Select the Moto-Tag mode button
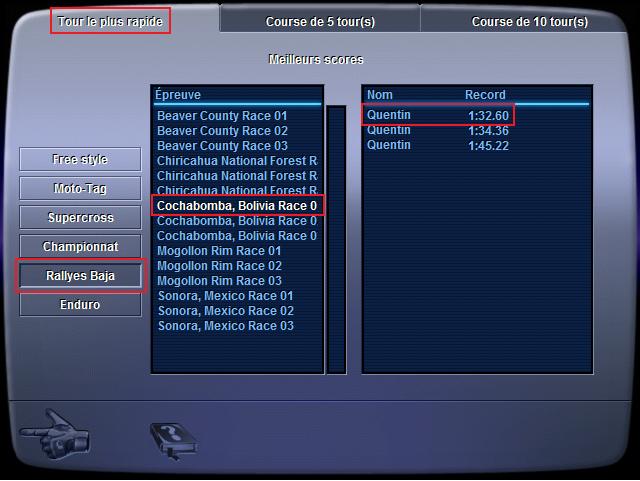 click(x=81, y=189)
